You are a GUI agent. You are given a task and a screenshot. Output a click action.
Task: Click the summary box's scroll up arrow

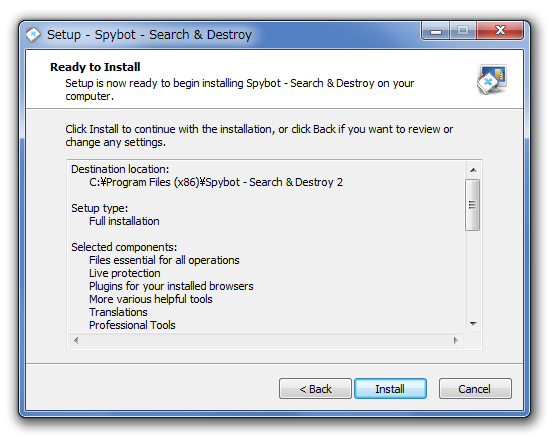[473, 170]
